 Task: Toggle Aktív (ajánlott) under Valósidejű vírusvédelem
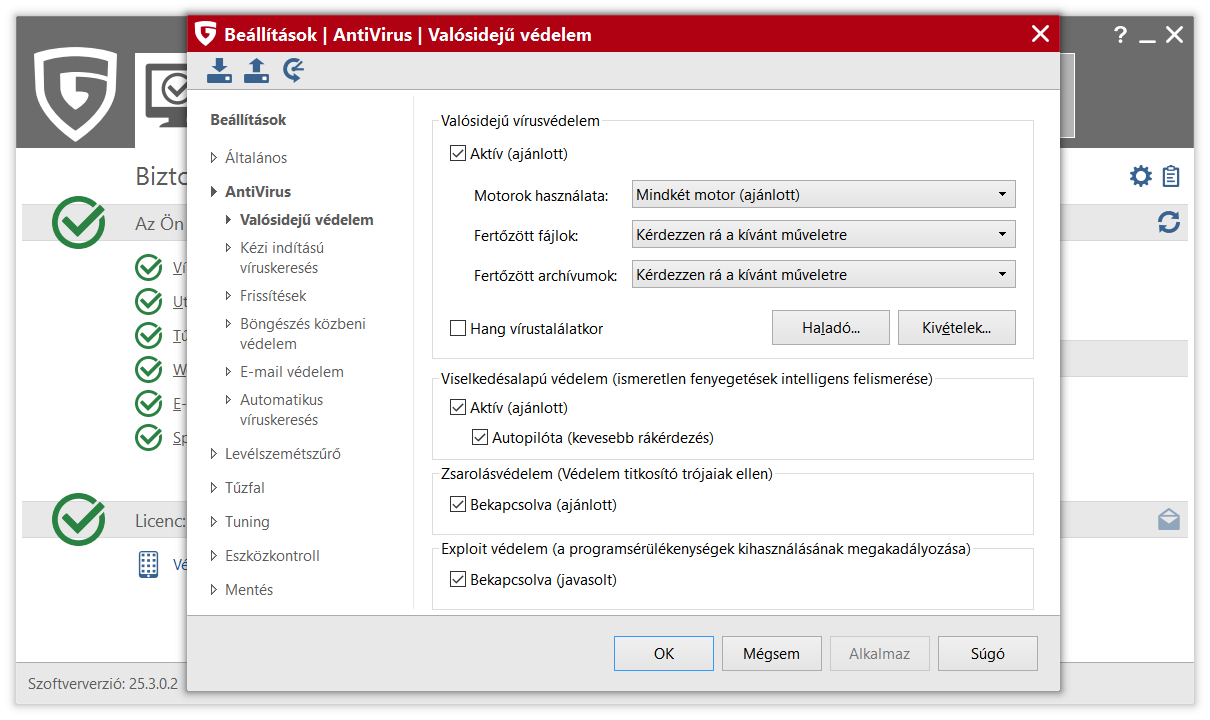458,154
